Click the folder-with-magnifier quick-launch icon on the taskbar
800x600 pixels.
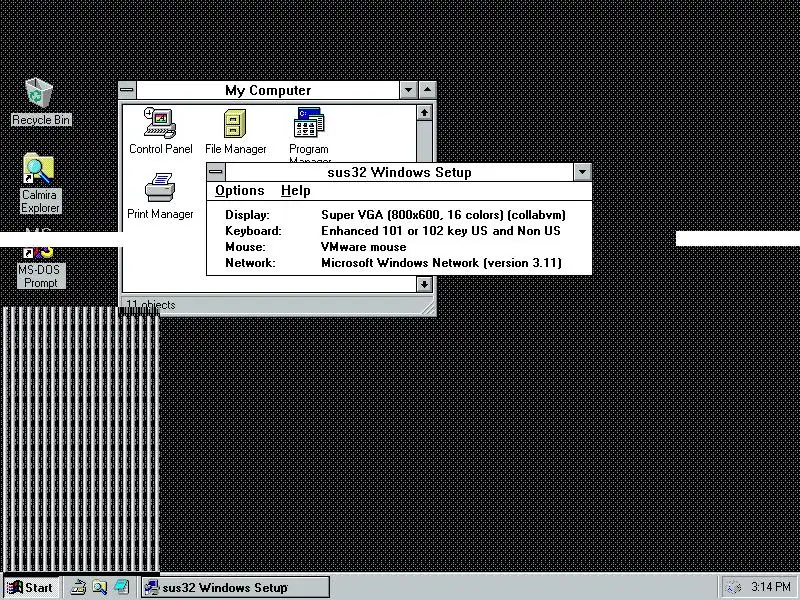pos(99,587)
